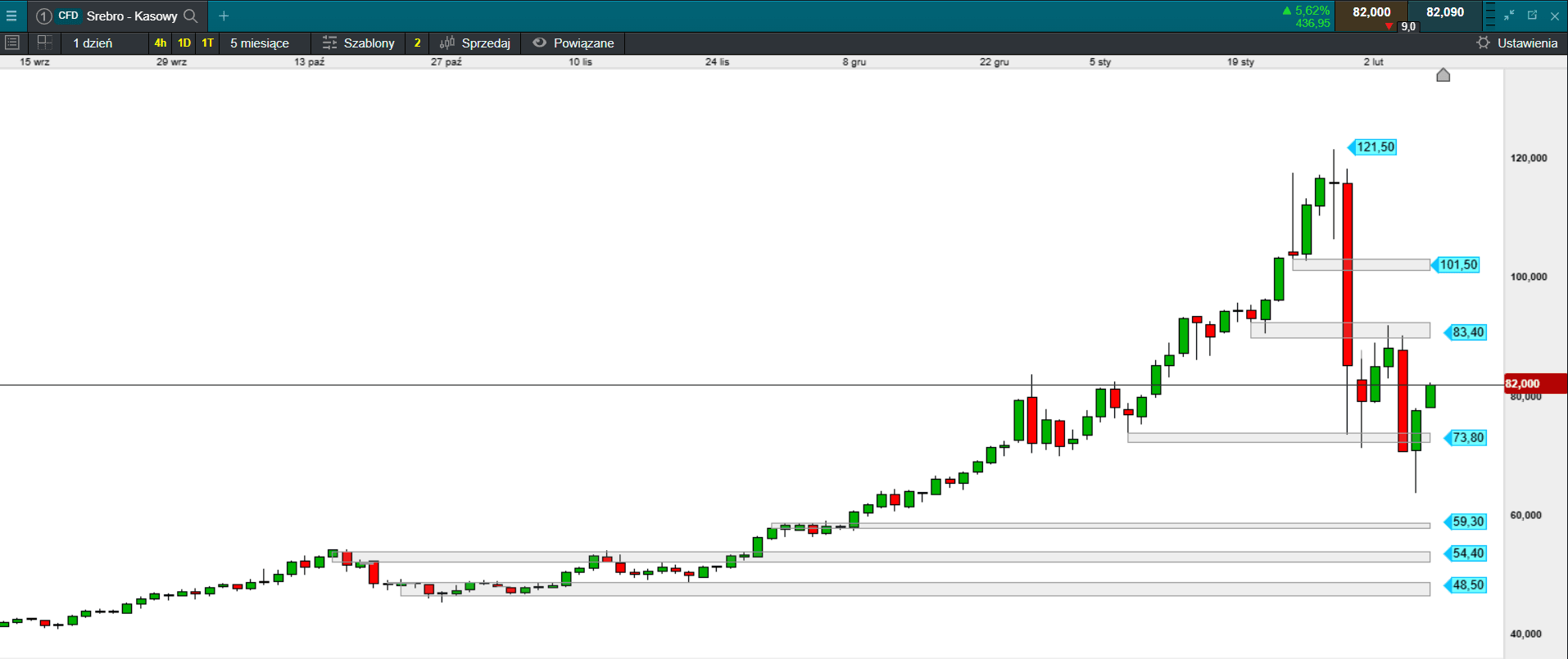Viewport: 1568px width, 659px height.
Task: Click the shrink chart arrows icon
Action: (1509, 16)
